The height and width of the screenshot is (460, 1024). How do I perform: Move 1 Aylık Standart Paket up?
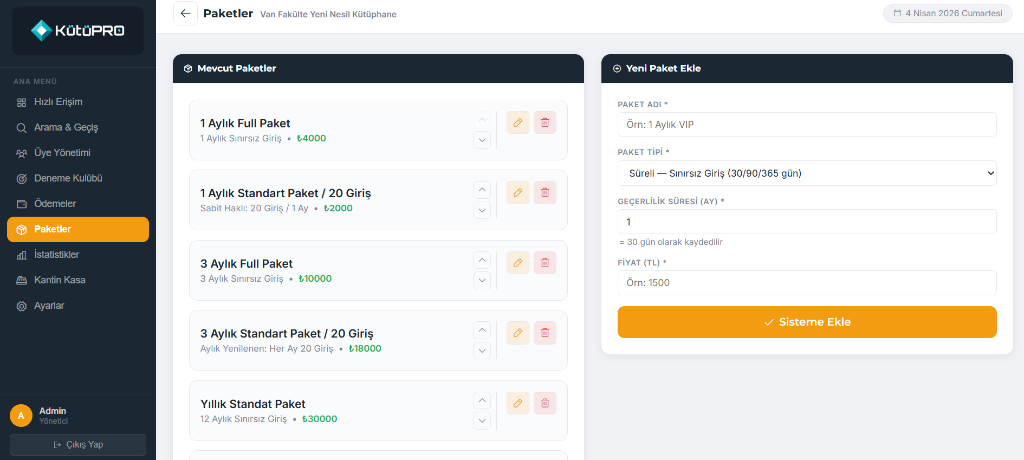pos(481,190)
